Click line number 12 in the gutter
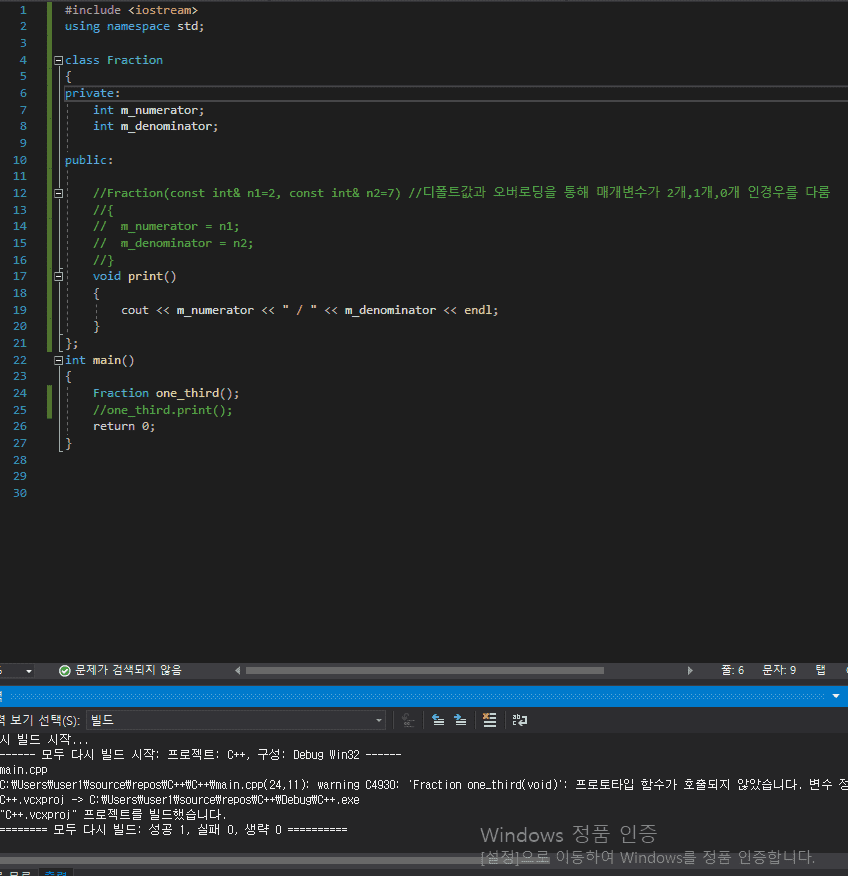The height and width of the screenshot is (876, 848). [20, 193]
